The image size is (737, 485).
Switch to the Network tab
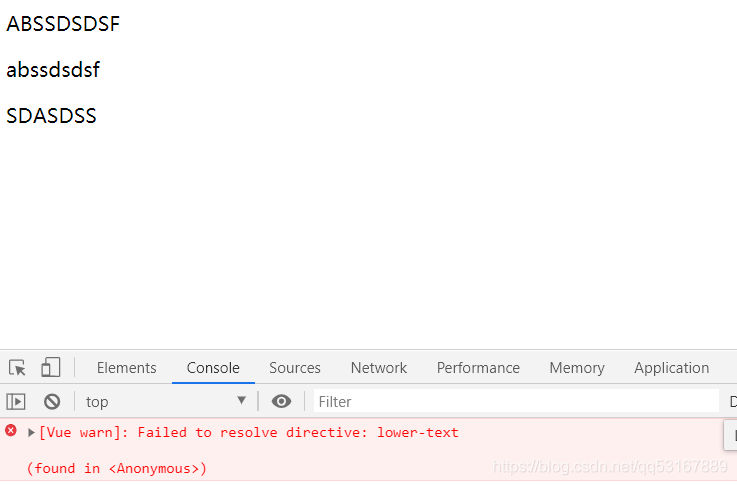[379, 368]
